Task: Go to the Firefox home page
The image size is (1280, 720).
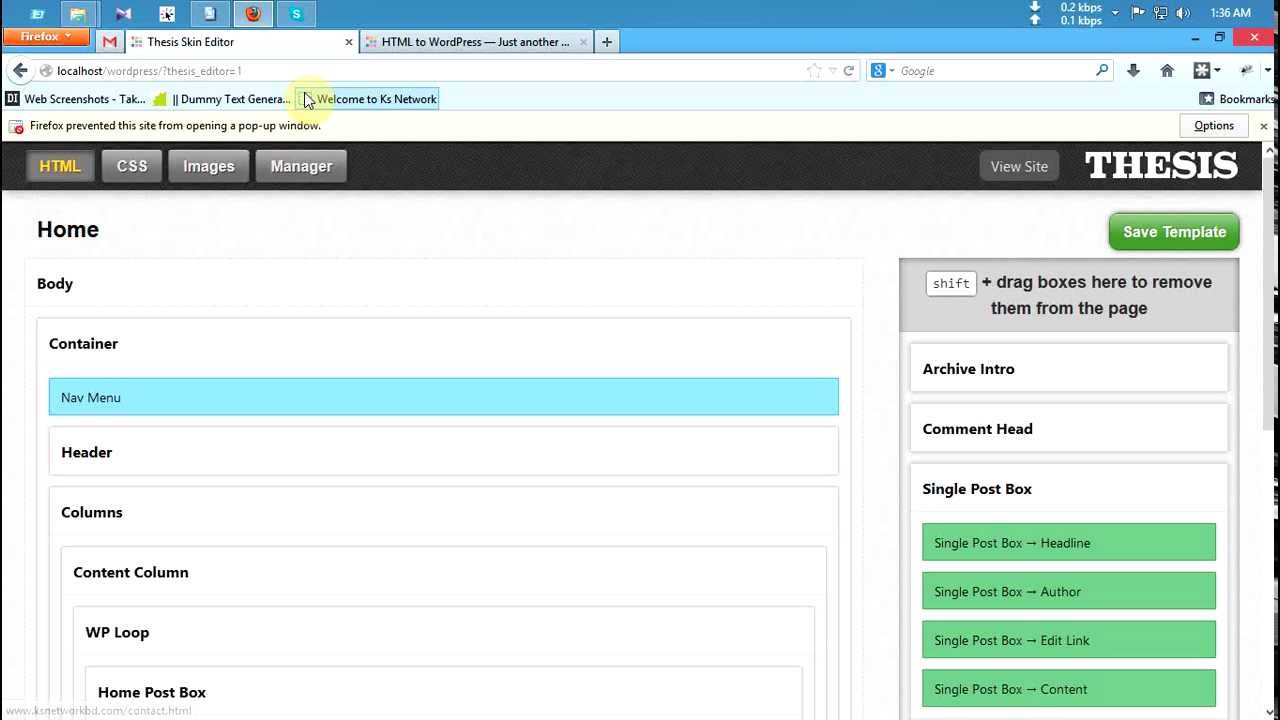Action: click(x=1167, y=71)
